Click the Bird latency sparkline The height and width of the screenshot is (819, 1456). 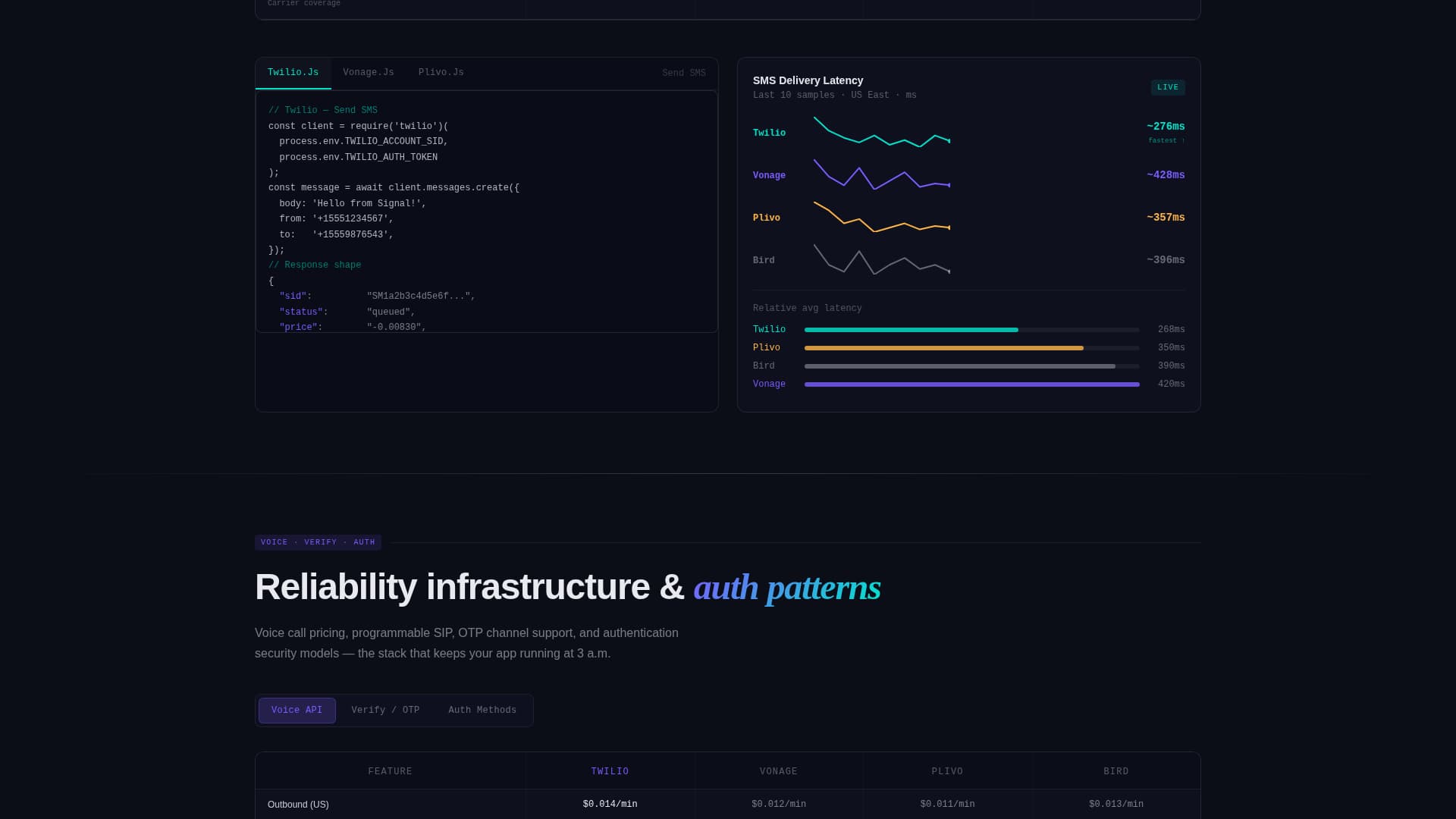pyautogui.click(x=880, y=262)
